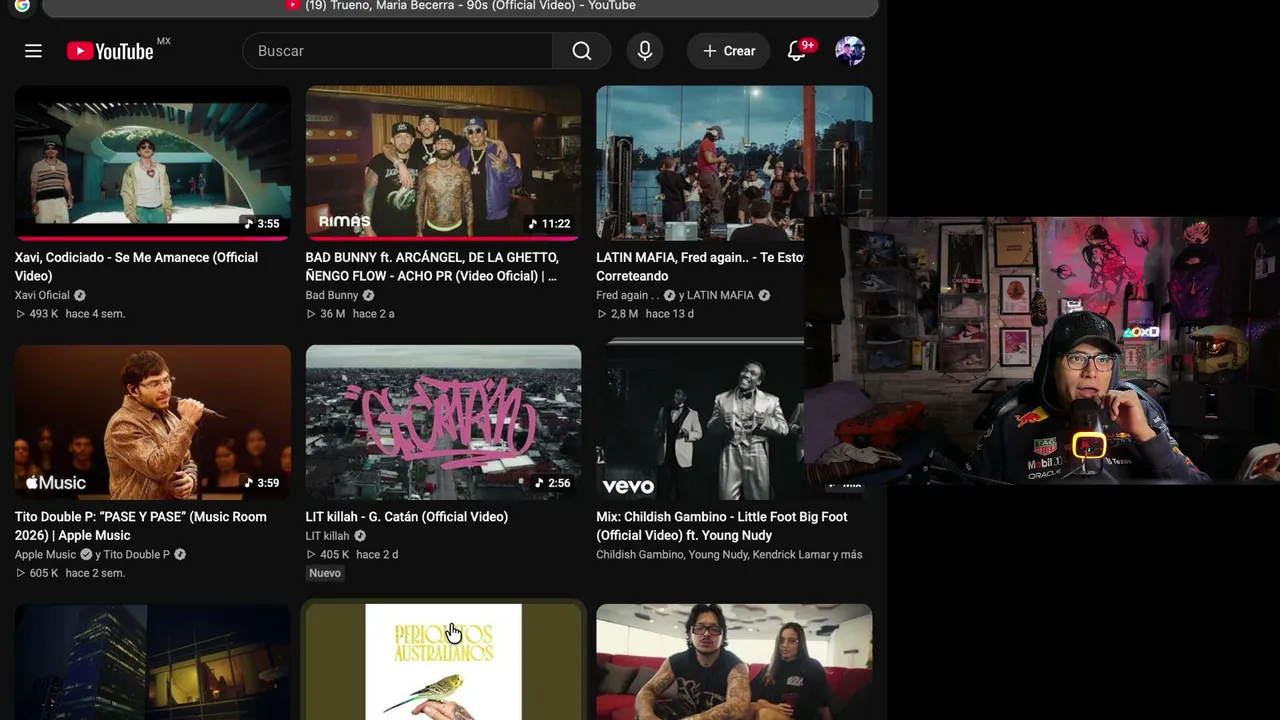The height and width of the screenshot is (720, 1280).
Task: Open Xavi, Codiciado video thumbnail
Action: tap(153, 163)
